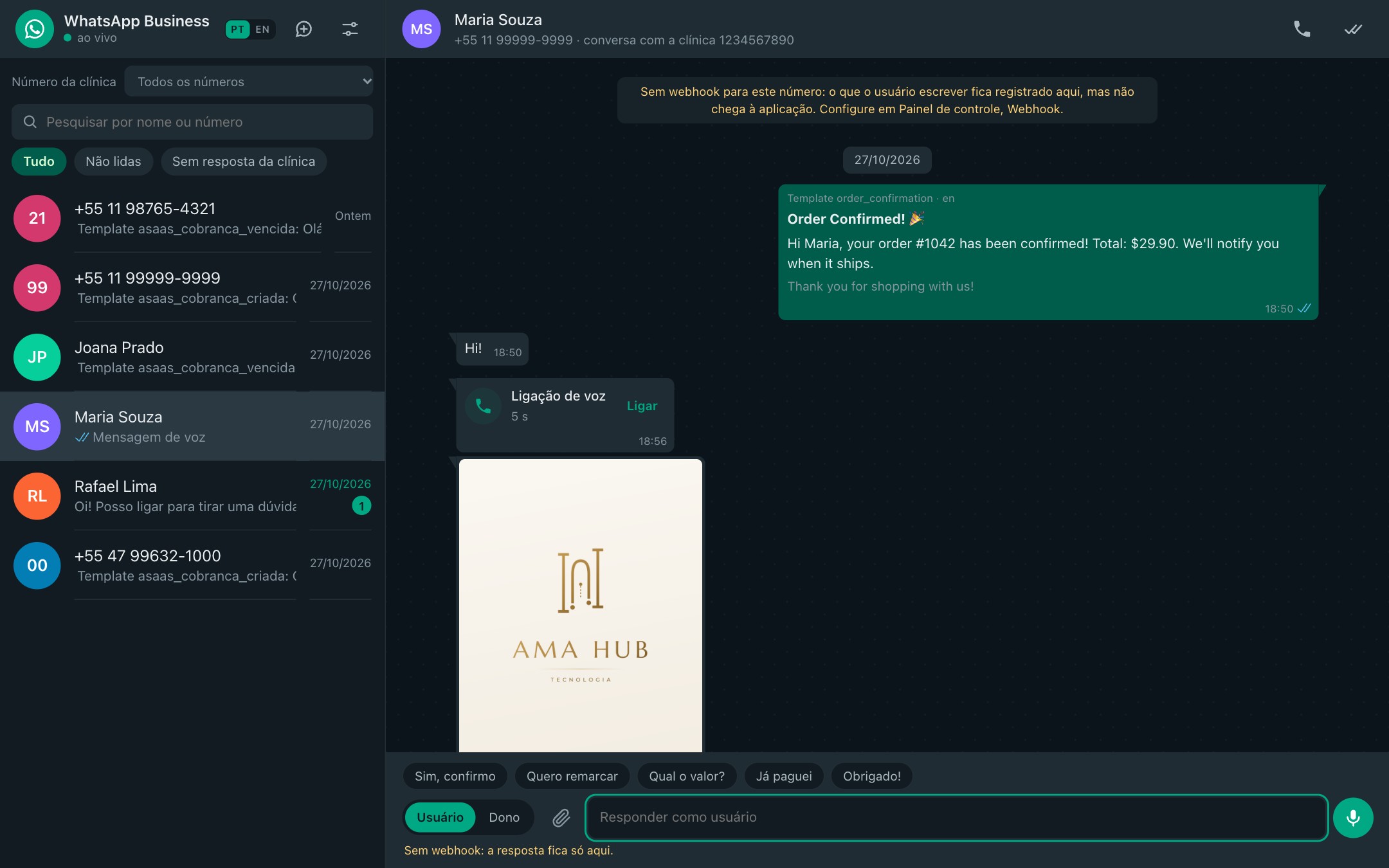The image size is (1389, 868).
Task: Focus the Responder como usuário input
Action: pyautogui.click(x=956, y=817)
